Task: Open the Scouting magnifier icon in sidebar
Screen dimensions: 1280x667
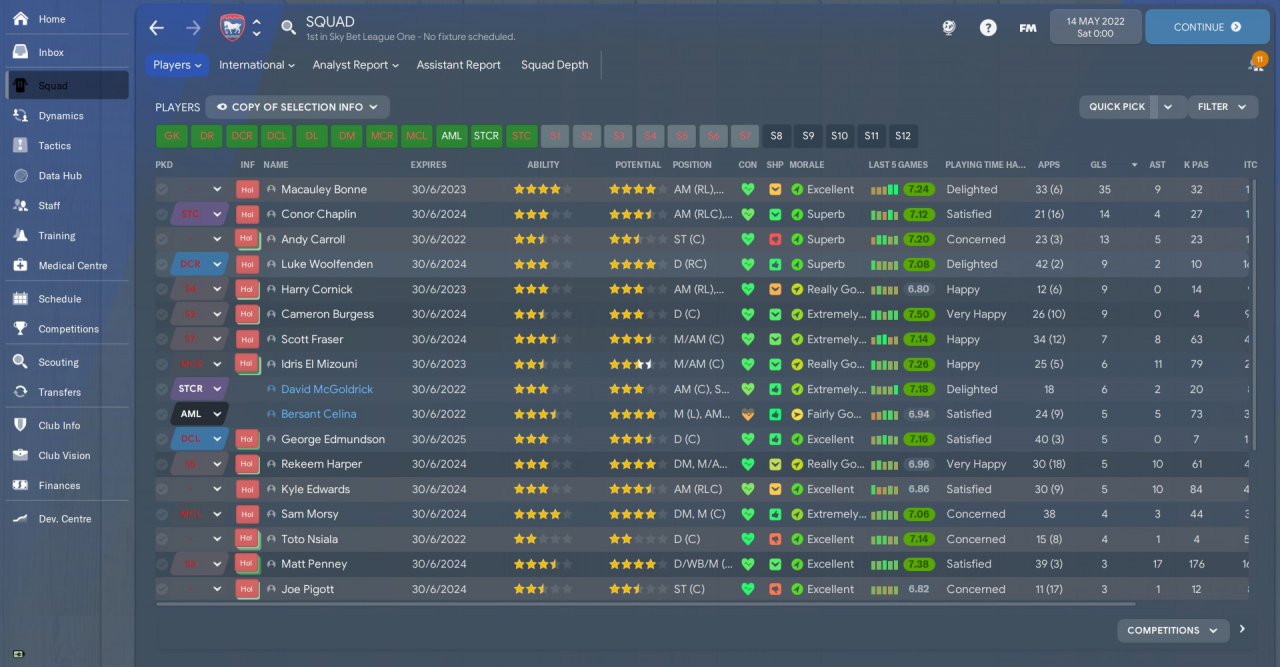Action: click(20, 362)
